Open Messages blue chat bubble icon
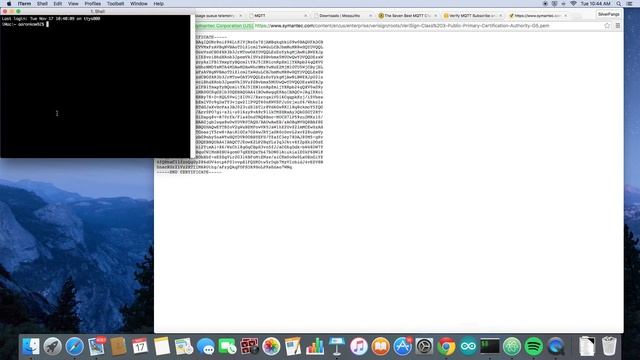The image size is (640, 360). (206, 347)
